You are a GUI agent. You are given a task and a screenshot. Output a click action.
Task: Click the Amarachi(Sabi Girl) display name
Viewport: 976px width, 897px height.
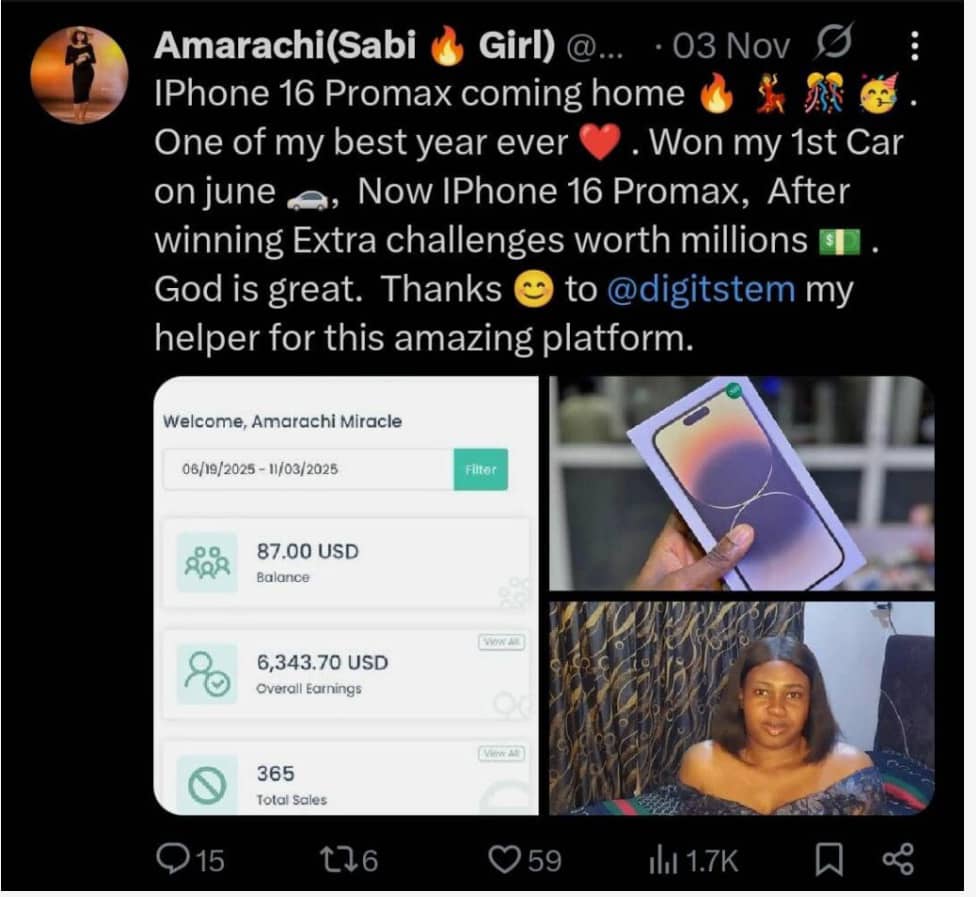tap(354, 45)
